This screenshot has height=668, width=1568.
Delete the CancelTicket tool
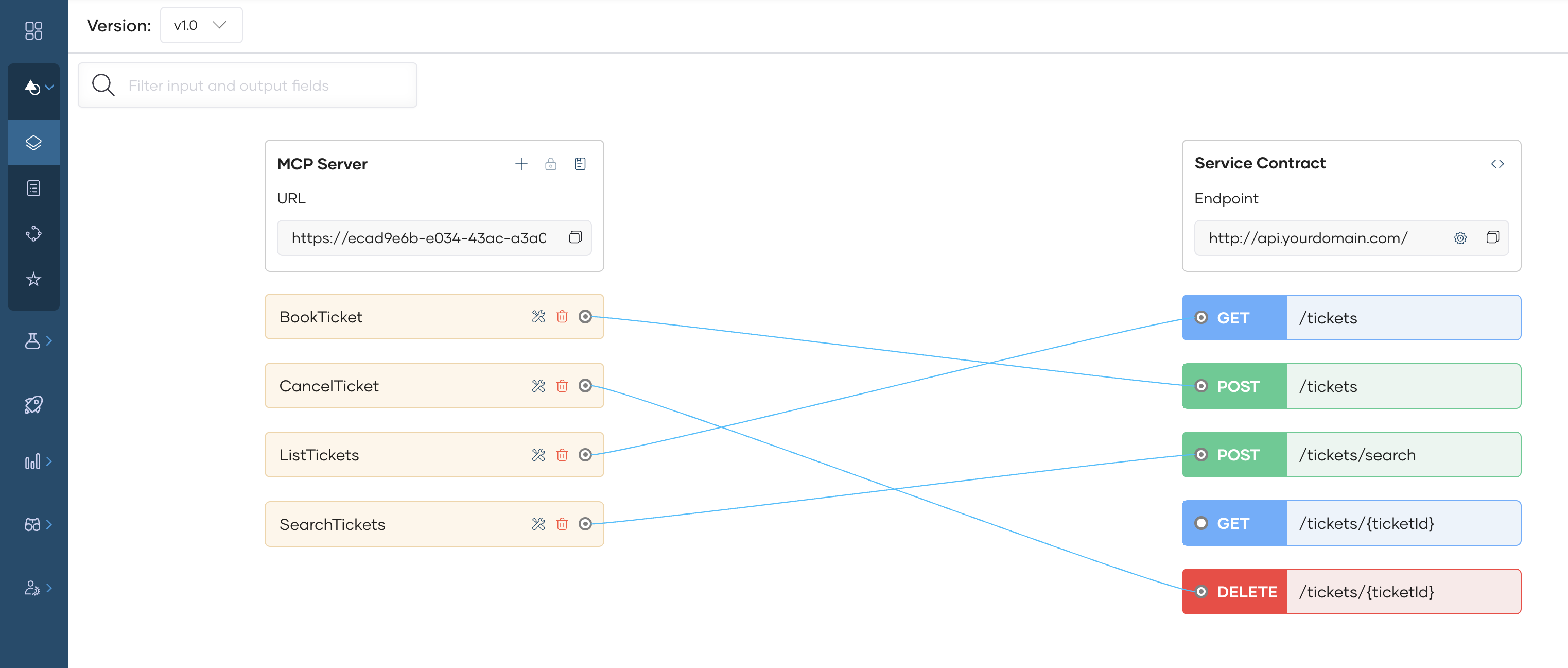(562, 386)
